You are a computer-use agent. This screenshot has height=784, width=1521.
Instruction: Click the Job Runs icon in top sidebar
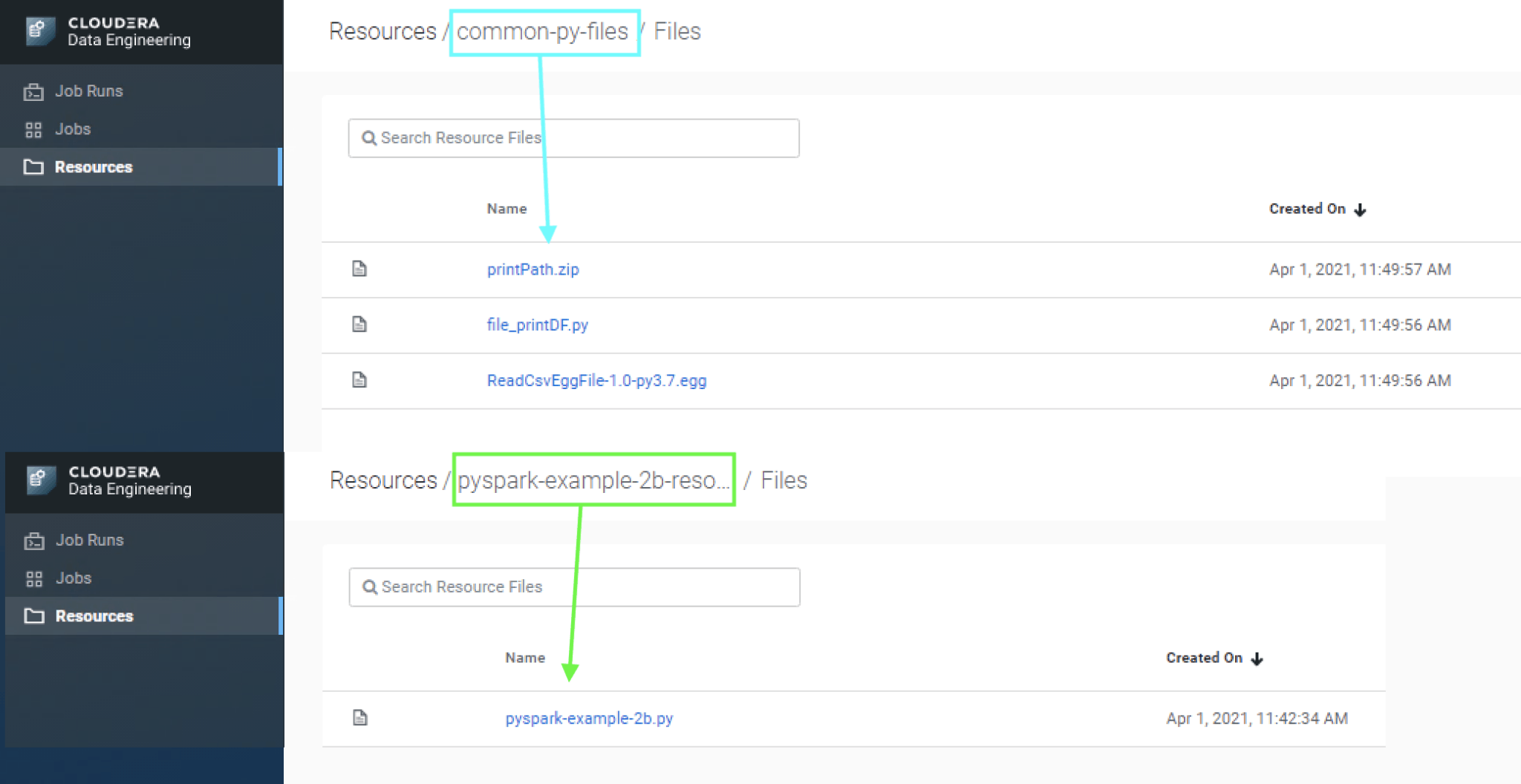(x=33, y=91)
